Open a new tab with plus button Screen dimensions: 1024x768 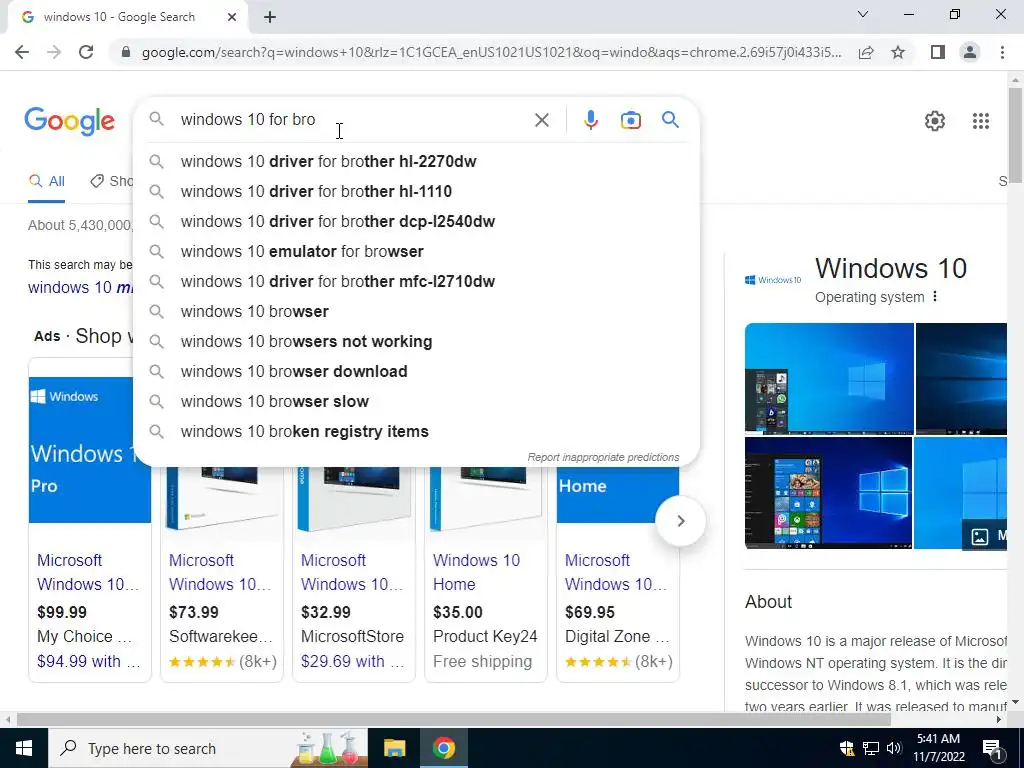pyautogui.click(x=270, y=18)
